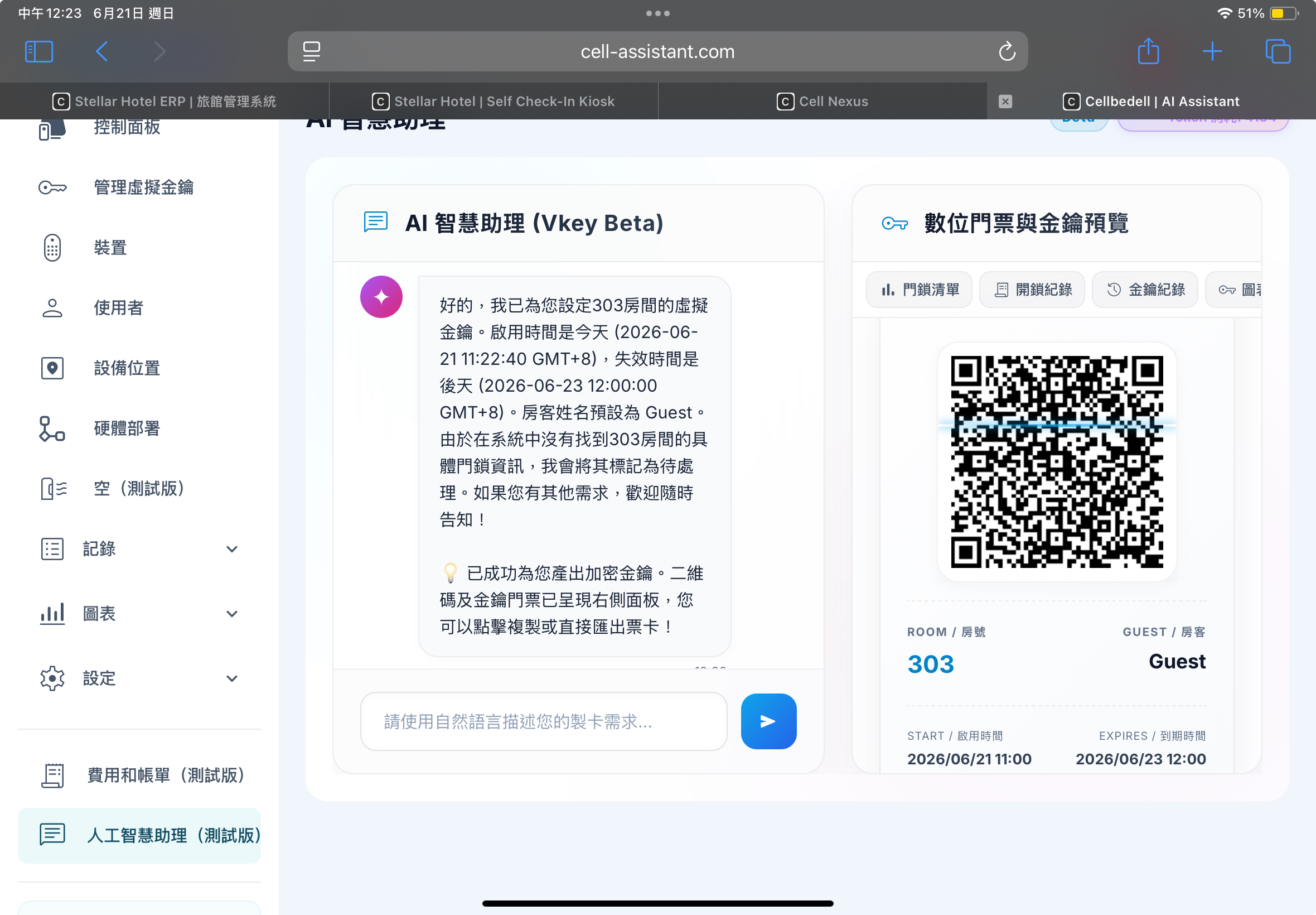Click the purple sparkle assistant avatar
The height and width of the screenshot is (915, 1316).
381,297
